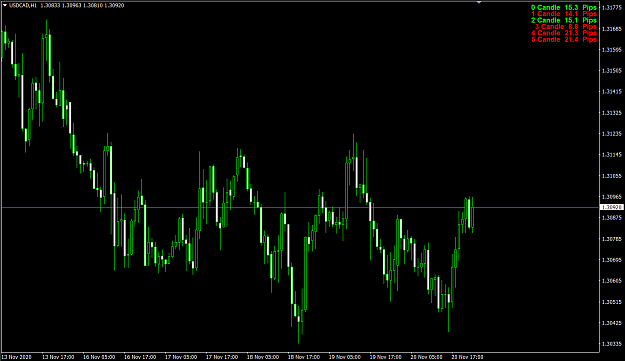Image resolution: width=625 pixels, height=361 pixels.
Task: Select the '2 Candle 15.1 Pips' label
Action: click(564, 20)
